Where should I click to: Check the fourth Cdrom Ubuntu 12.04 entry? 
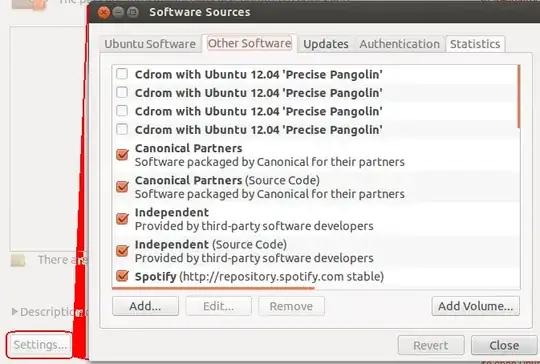pyautogui.click(x=122, y=129)
